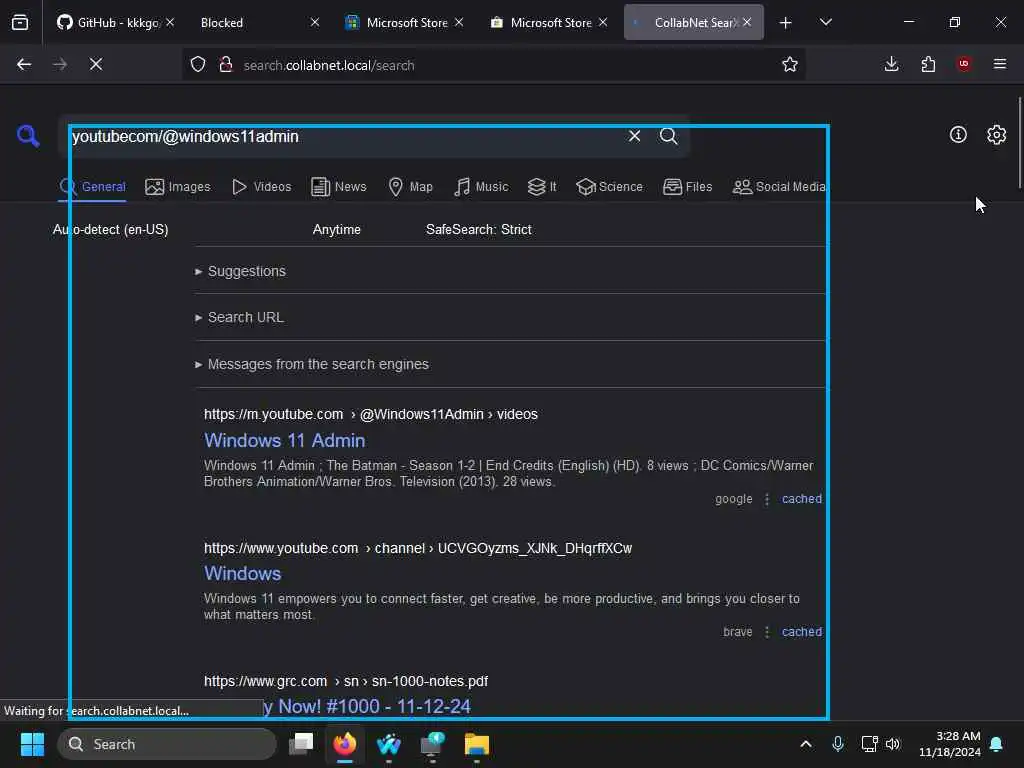Click the tracking protection shield icon
The height and width of the screenshot is (768, 1024).
point(198,65)
